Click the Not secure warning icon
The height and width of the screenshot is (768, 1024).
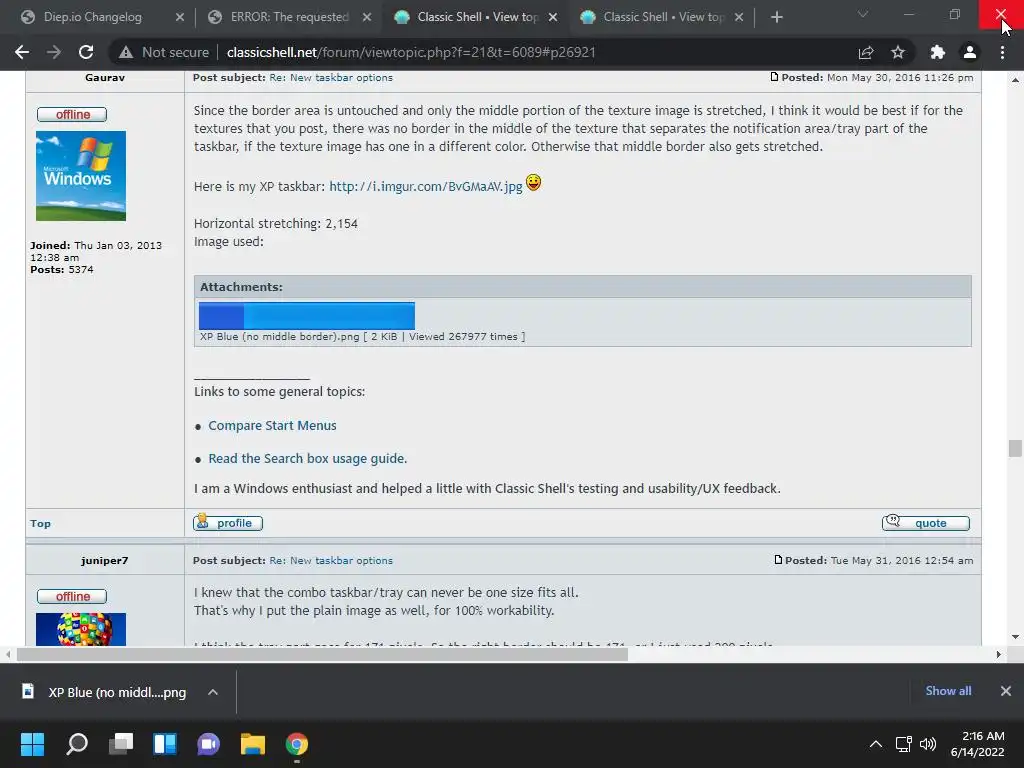click(126, 52)
